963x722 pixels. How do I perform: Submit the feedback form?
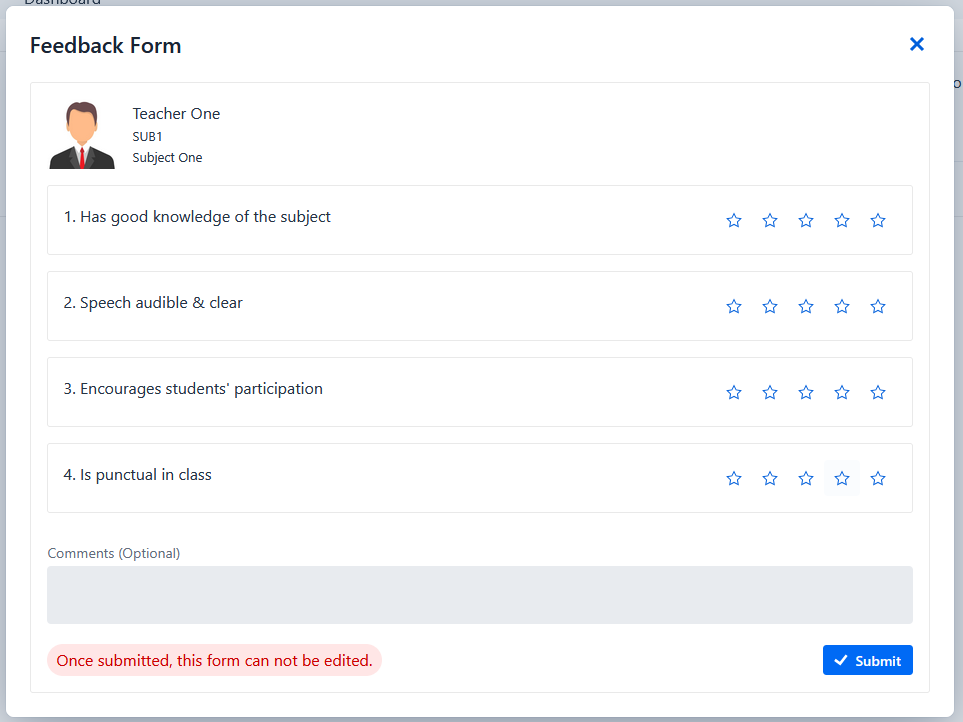(x=867, y=660)
